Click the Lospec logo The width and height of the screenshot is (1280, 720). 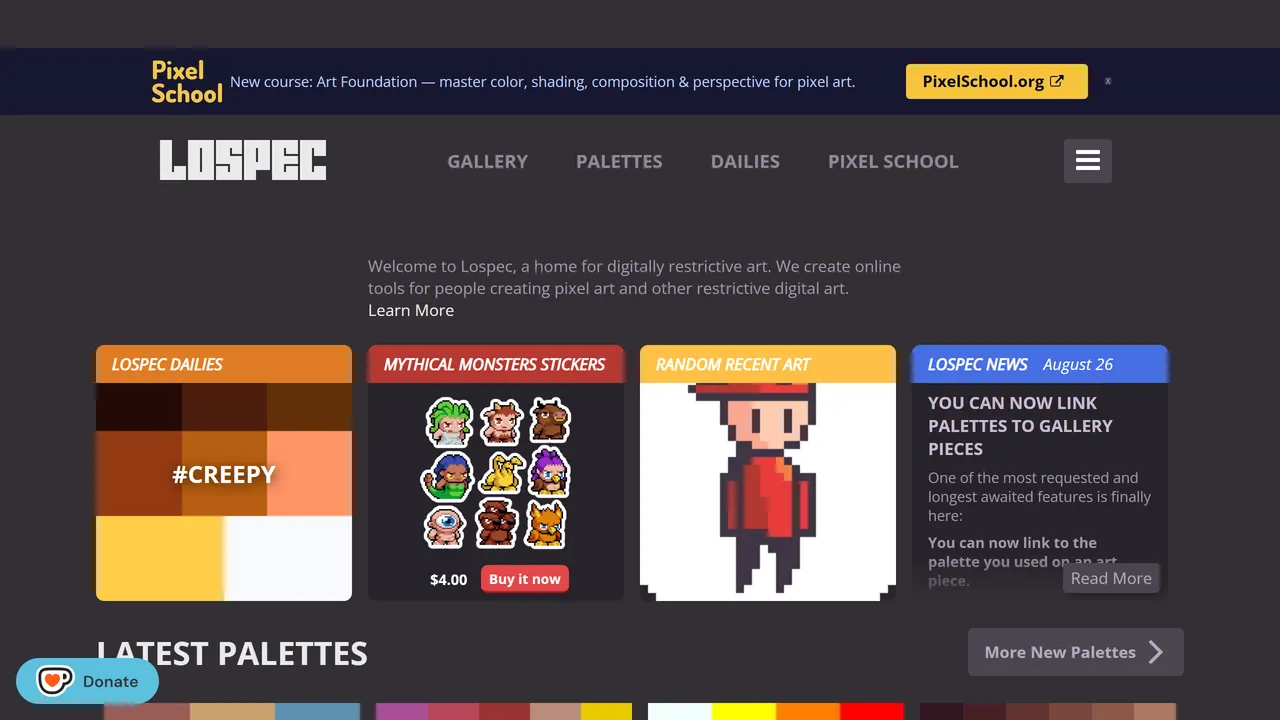coord(243,160)
